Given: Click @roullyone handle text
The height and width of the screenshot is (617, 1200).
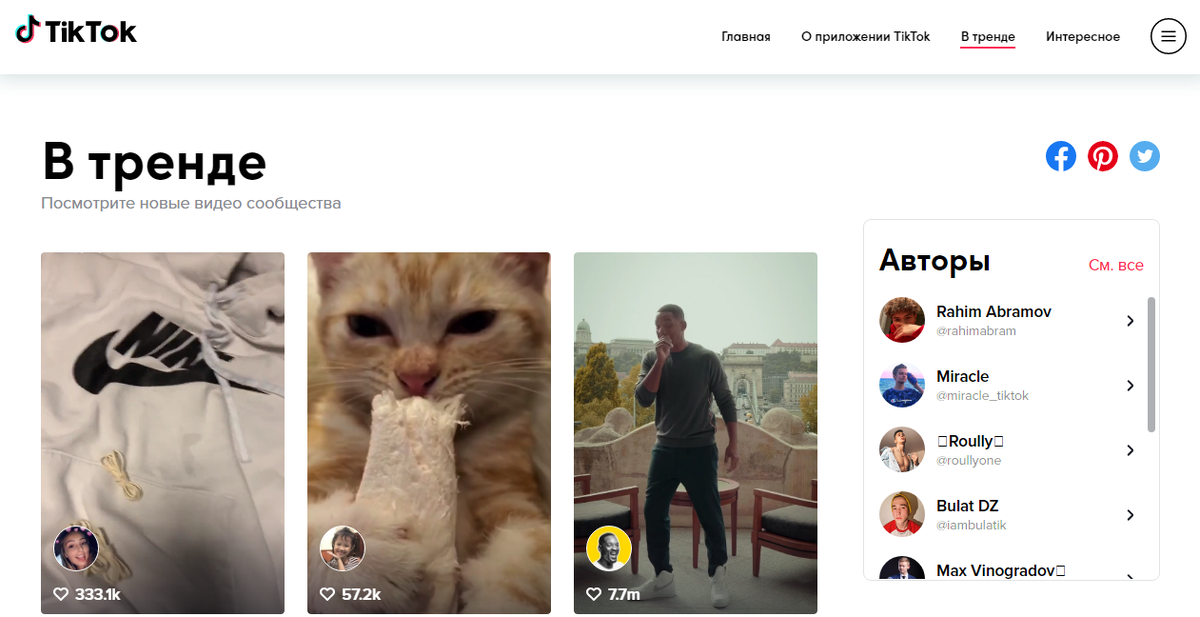Looking at the screenshot, I should tap(968, 461).
